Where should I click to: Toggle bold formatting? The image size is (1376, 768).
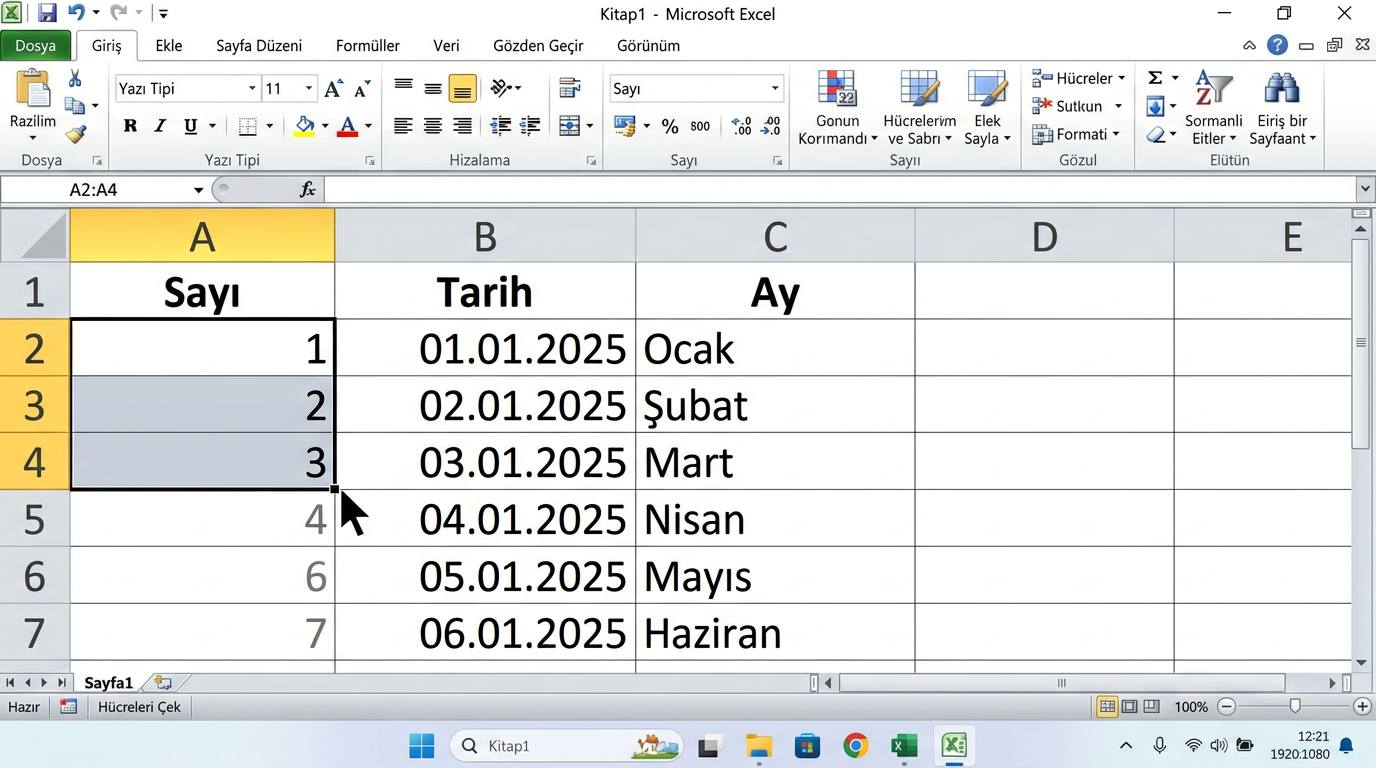click(130, 126)
